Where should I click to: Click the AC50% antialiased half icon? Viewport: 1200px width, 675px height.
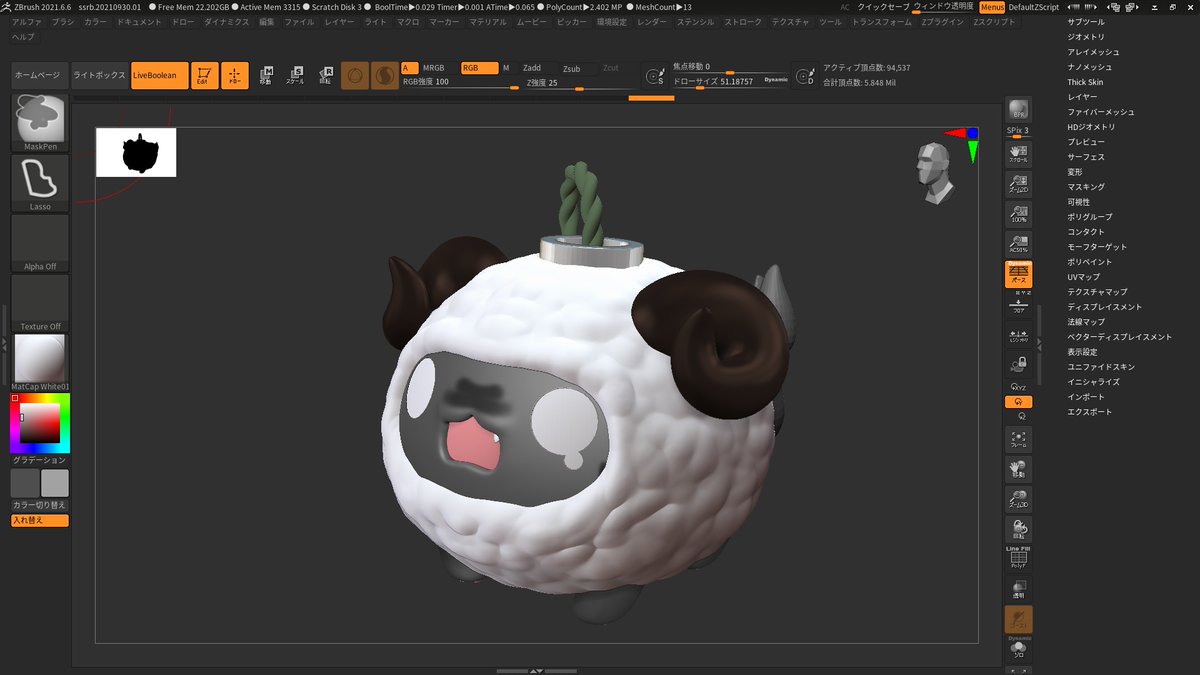[x=1018, y=243]
